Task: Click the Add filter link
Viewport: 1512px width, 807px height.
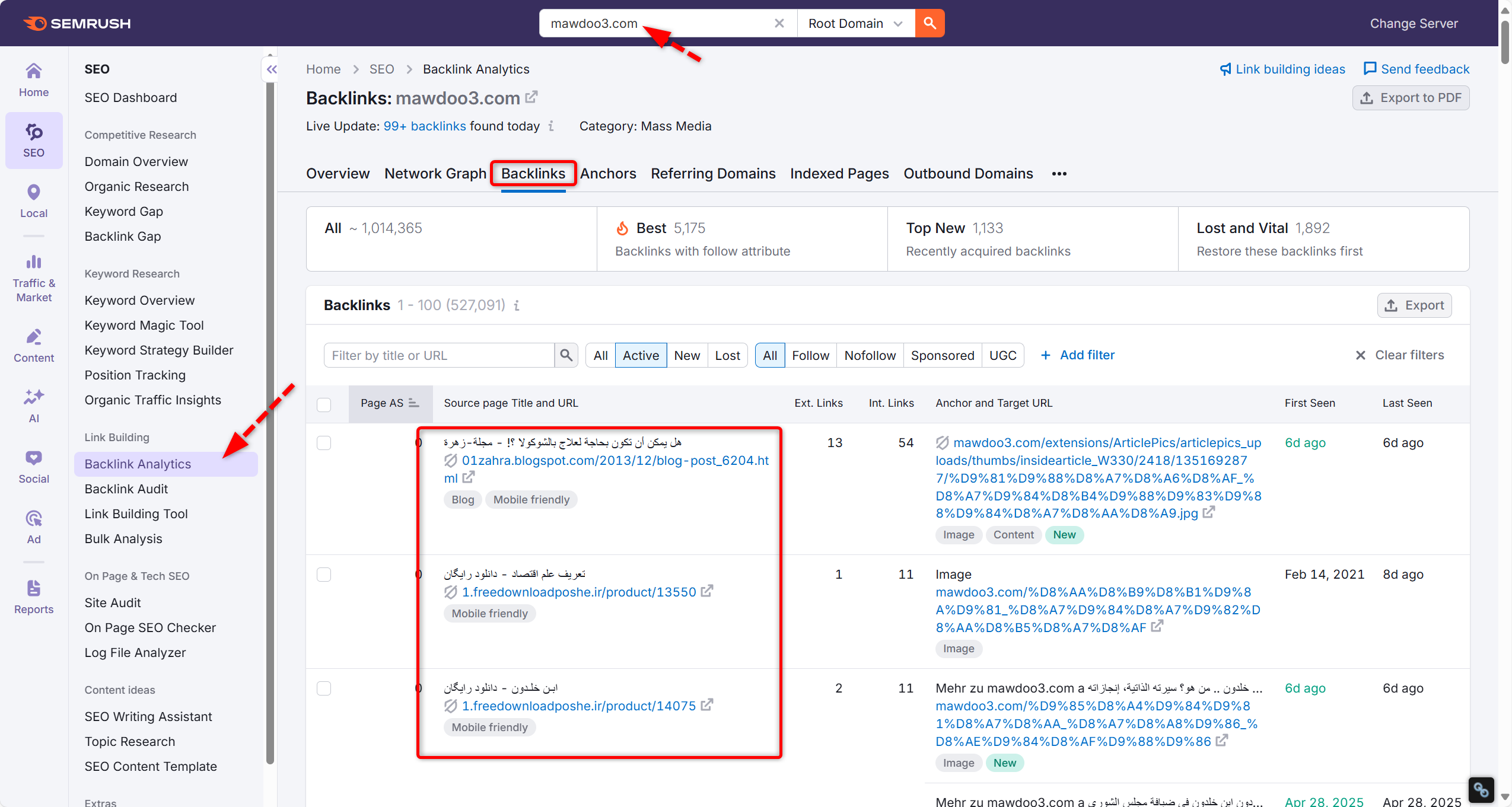Action: point(1078,355)
